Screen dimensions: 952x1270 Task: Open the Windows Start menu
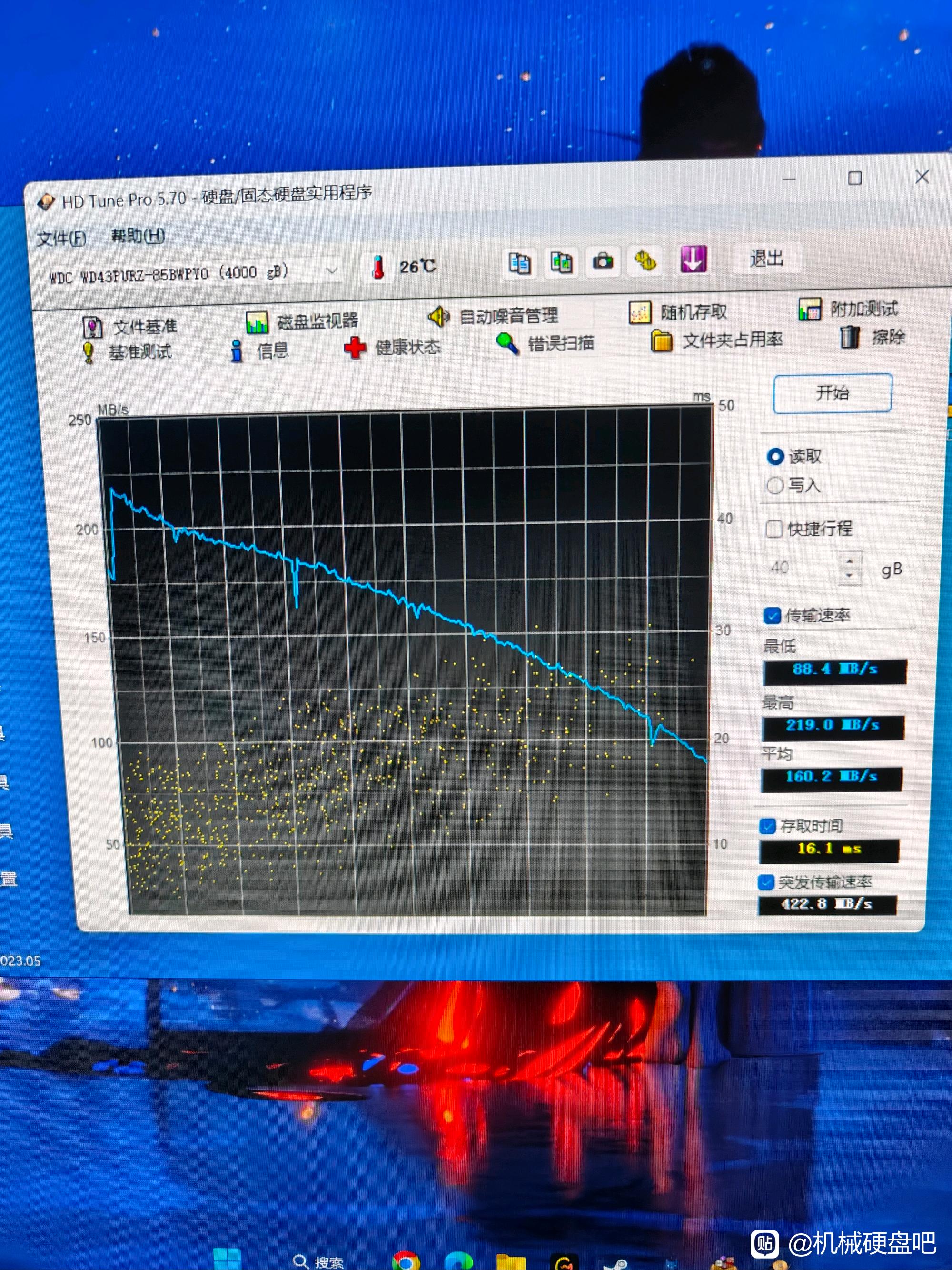point(227,1259)
